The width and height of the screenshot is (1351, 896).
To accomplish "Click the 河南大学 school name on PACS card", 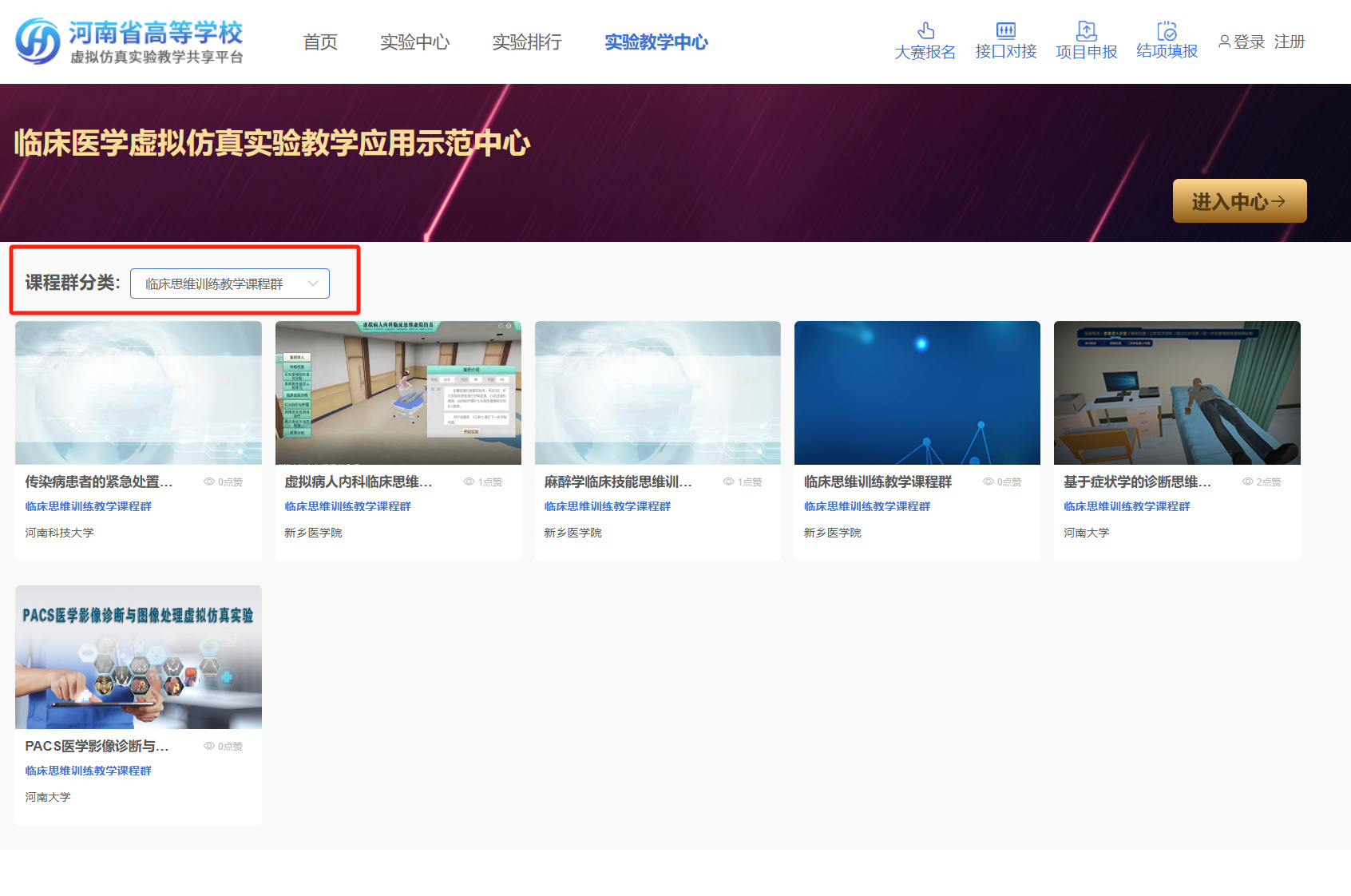I will 48,796.
